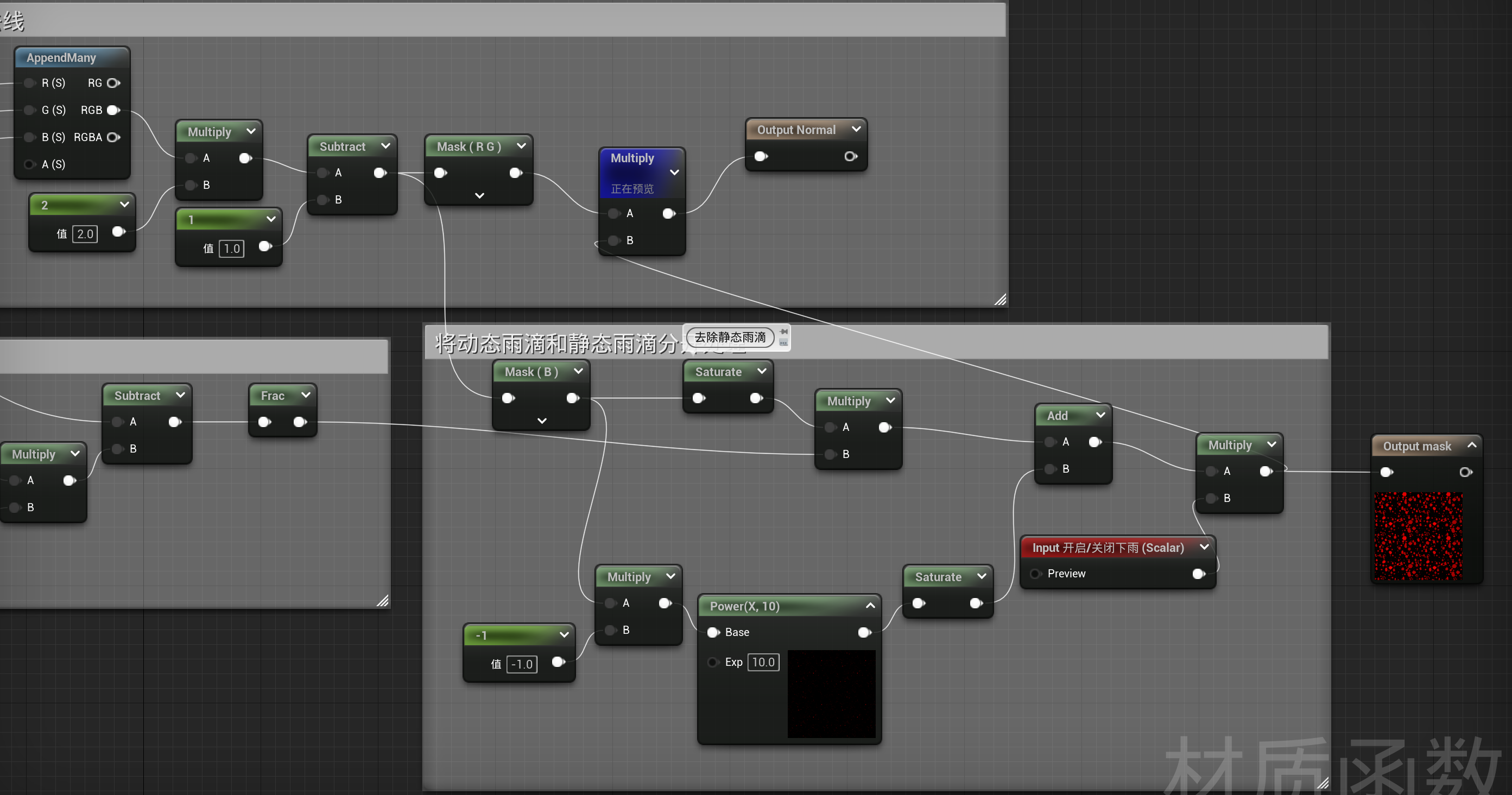Collapse the Output mask node preview
Viewport: 1512px width, 795px height.
[1471, 446]
